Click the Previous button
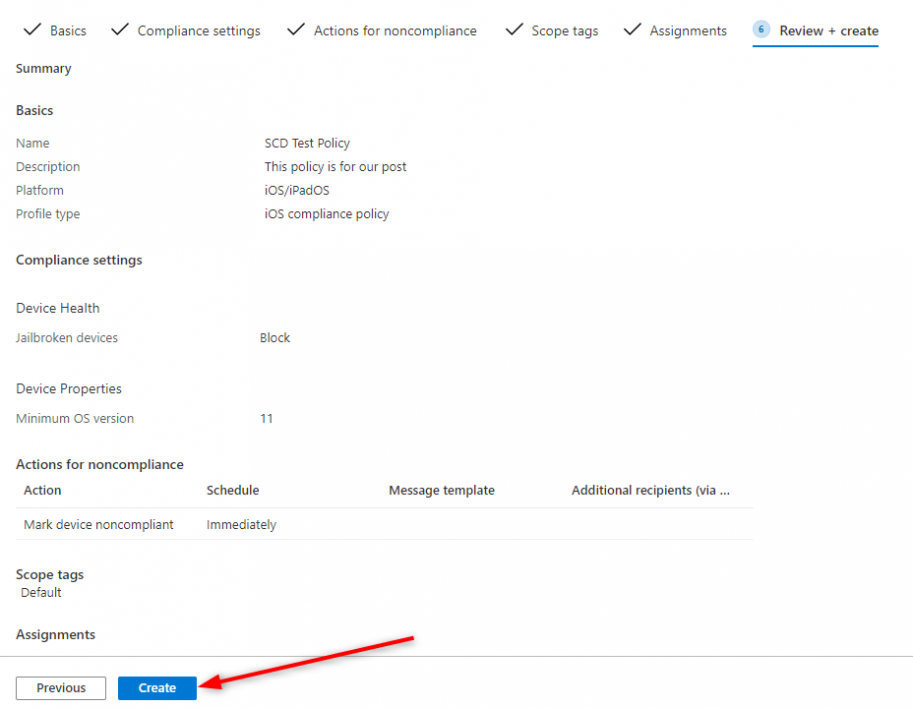913x708 pixels. click(x=60, y=688)
